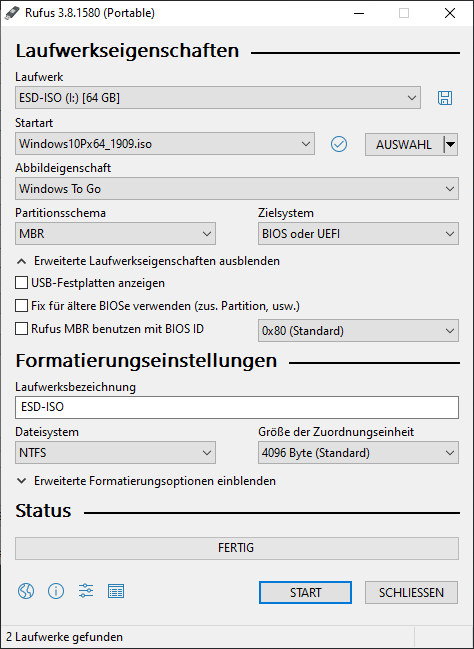Click the Rufus USB icon in title bar
The image size is (474, 649).
[12, 13]
